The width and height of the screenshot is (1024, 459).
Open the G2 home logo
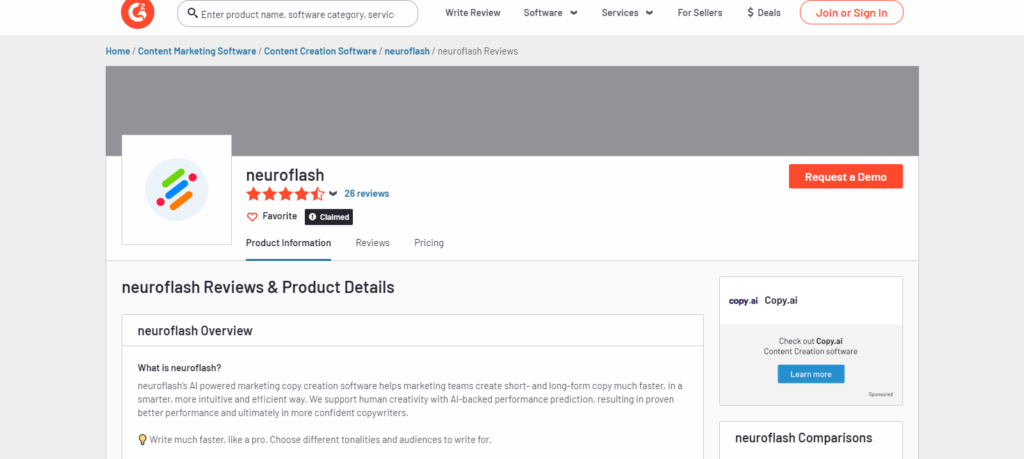pyautogui.click(x=138, y=12)
